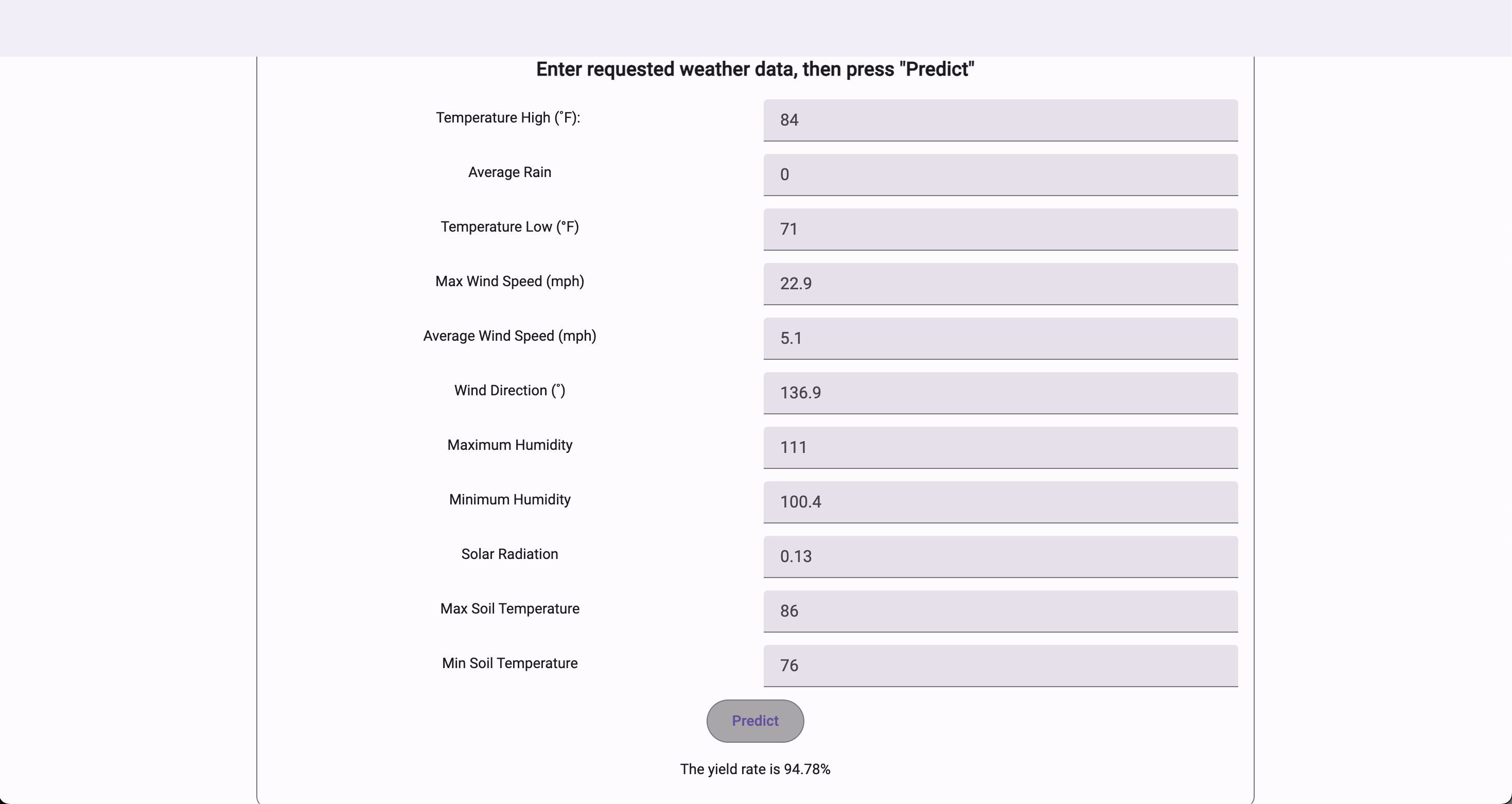Select the Maximum Humidity input box

pyautogui.click(x=1000, y=447)
